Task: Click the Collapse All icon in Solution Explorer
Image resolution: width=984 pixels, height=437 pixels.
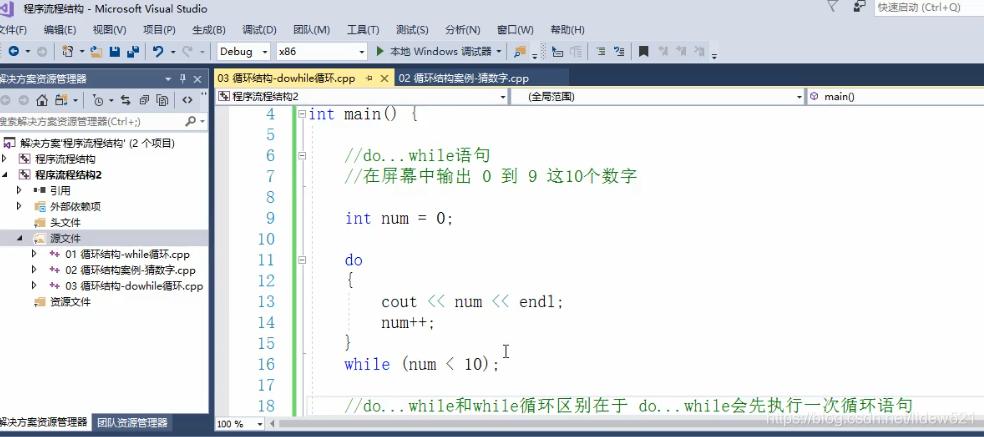Action: (x=144, y=100)
